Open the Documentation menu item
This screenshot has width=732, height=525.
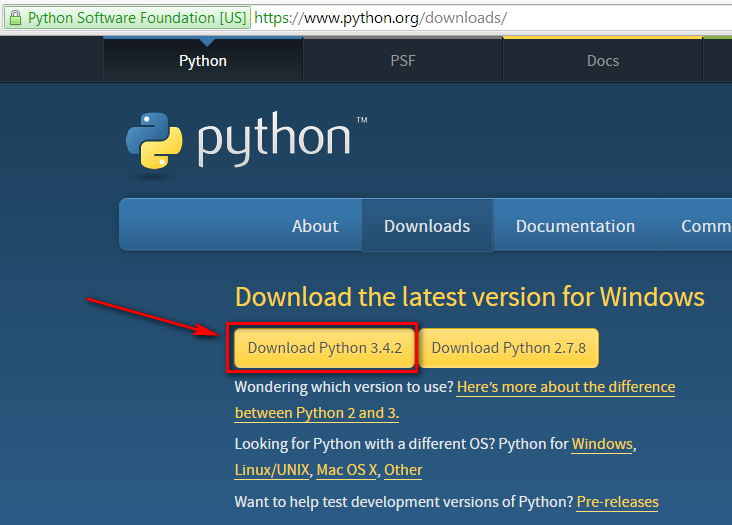tap(575, 226)
